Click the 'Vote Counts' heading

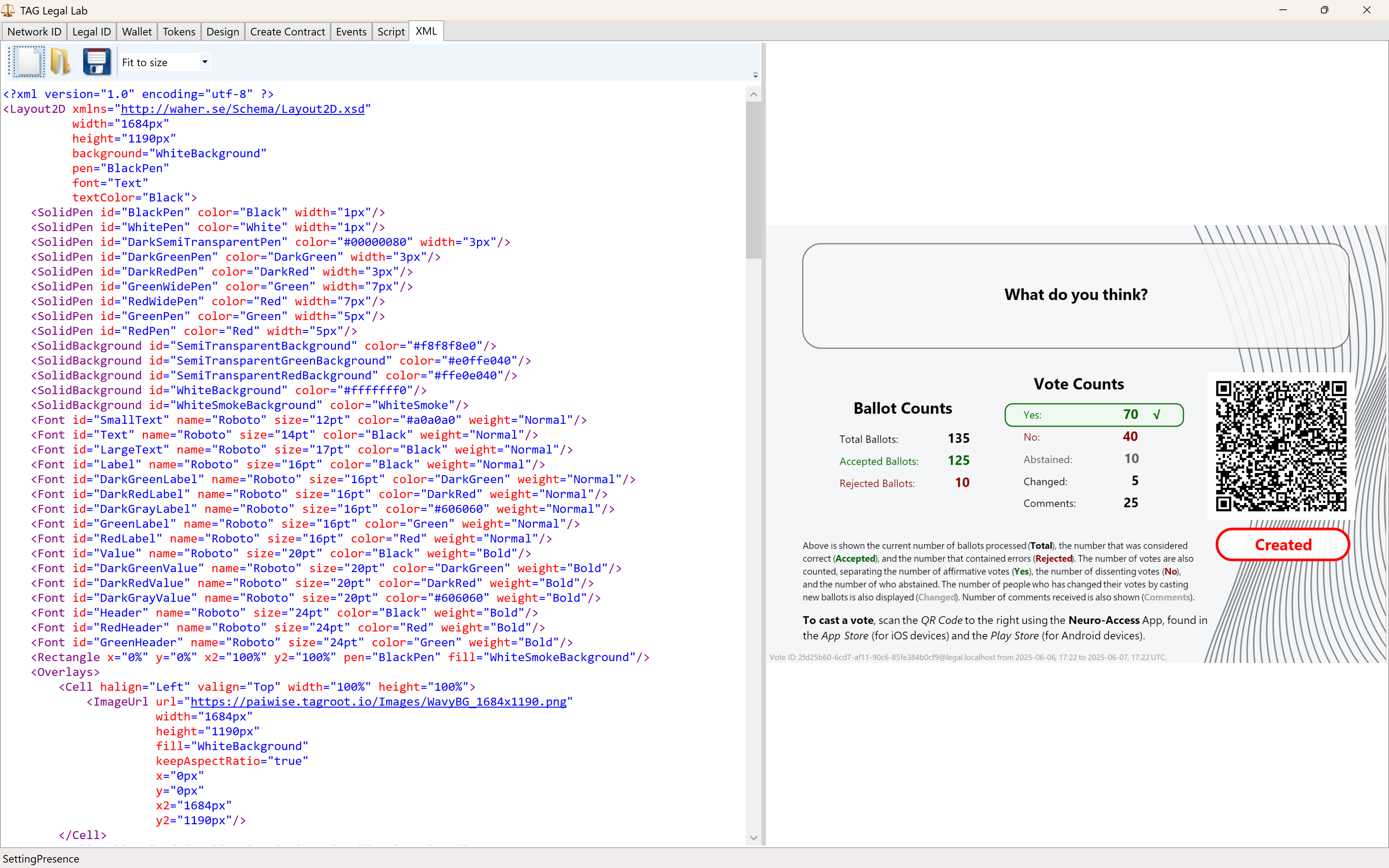[x=1079, y=384]
